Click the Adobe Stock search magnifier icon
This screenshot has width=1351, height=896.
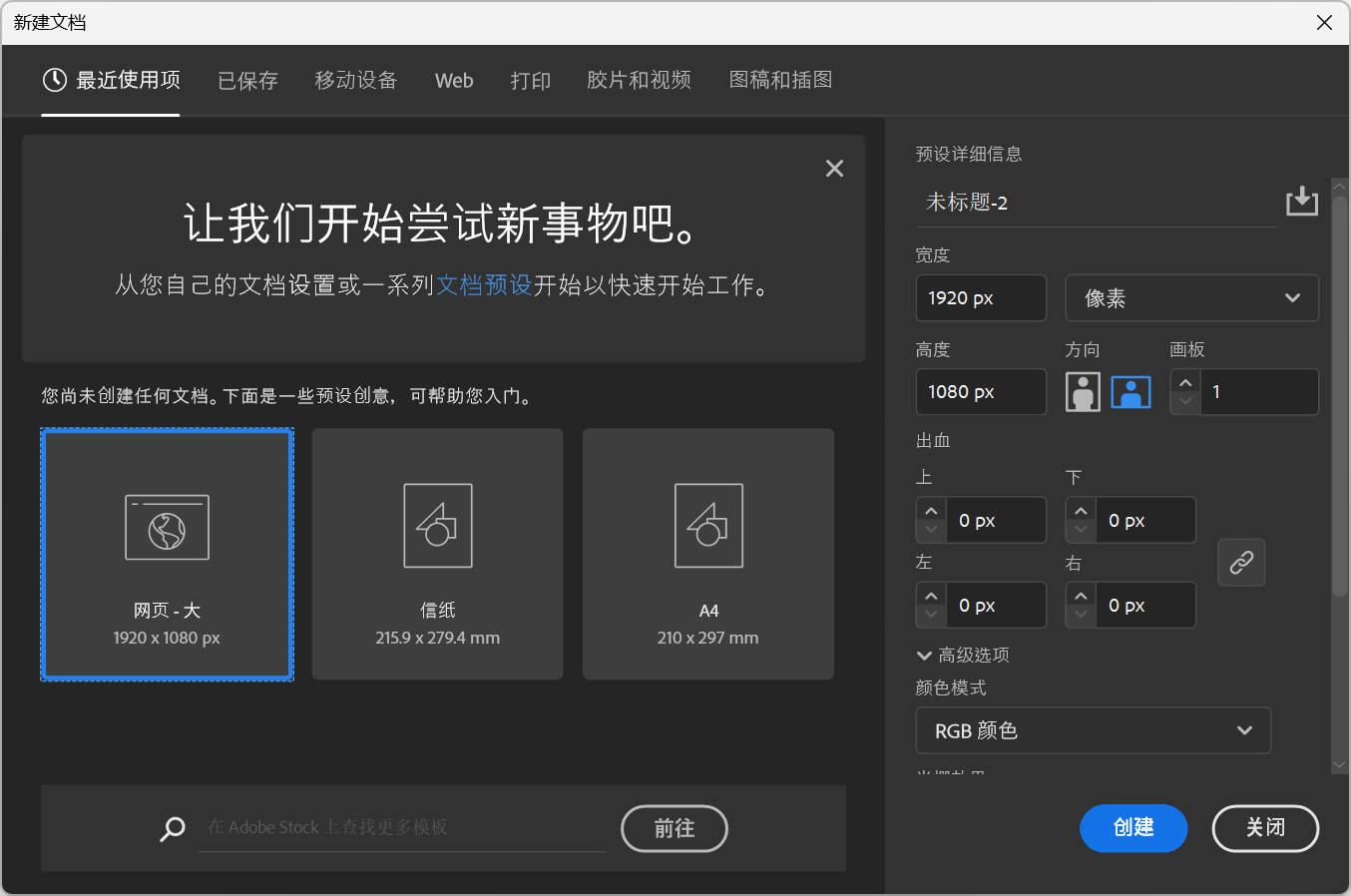tap(173, 828)
